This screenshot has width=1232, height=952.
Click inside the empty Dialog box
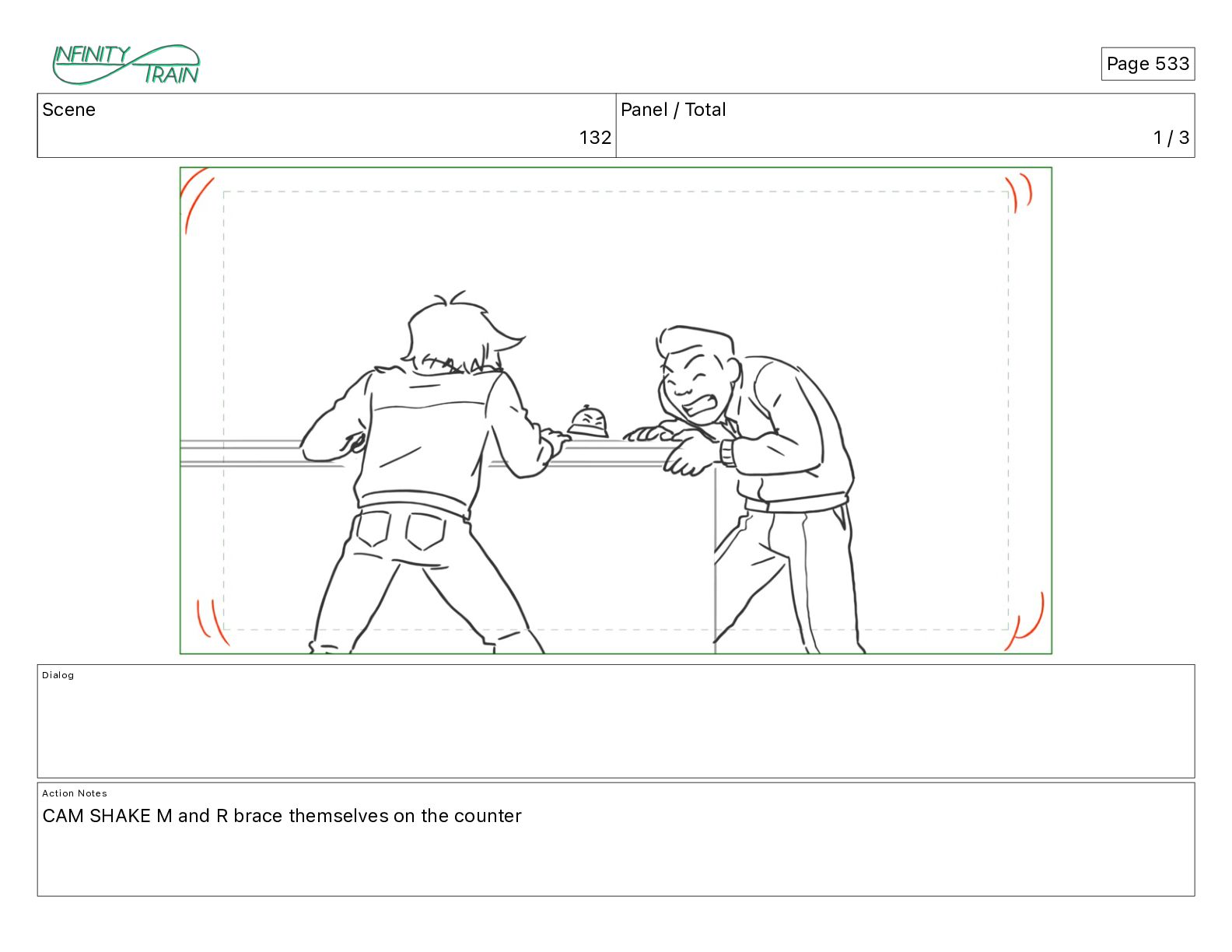[x=616, y=721]
